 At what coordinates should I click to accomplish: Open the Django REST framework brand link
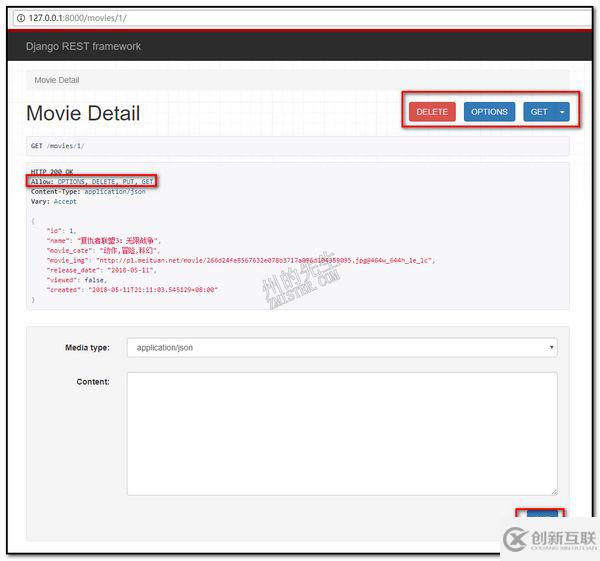point(83,46)
